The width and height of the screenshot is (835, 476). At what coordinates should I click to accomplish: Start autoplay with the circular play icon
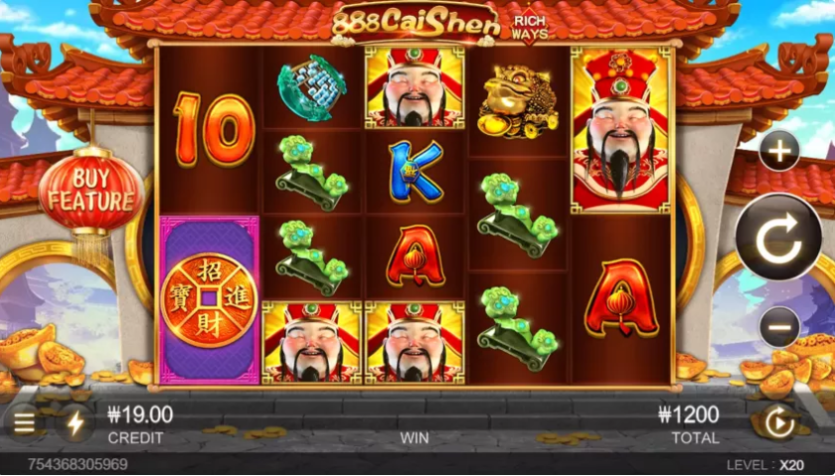[x=779, y=423]
